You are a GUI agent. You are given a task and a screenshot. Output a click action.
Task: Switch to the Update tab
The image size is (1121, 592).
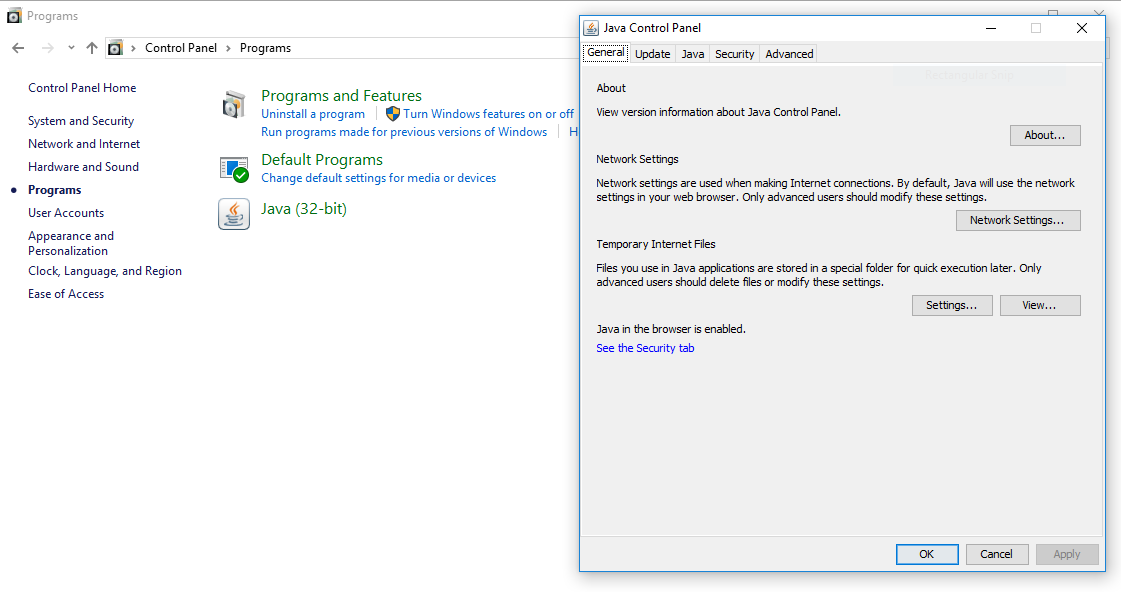coord(653,54)
